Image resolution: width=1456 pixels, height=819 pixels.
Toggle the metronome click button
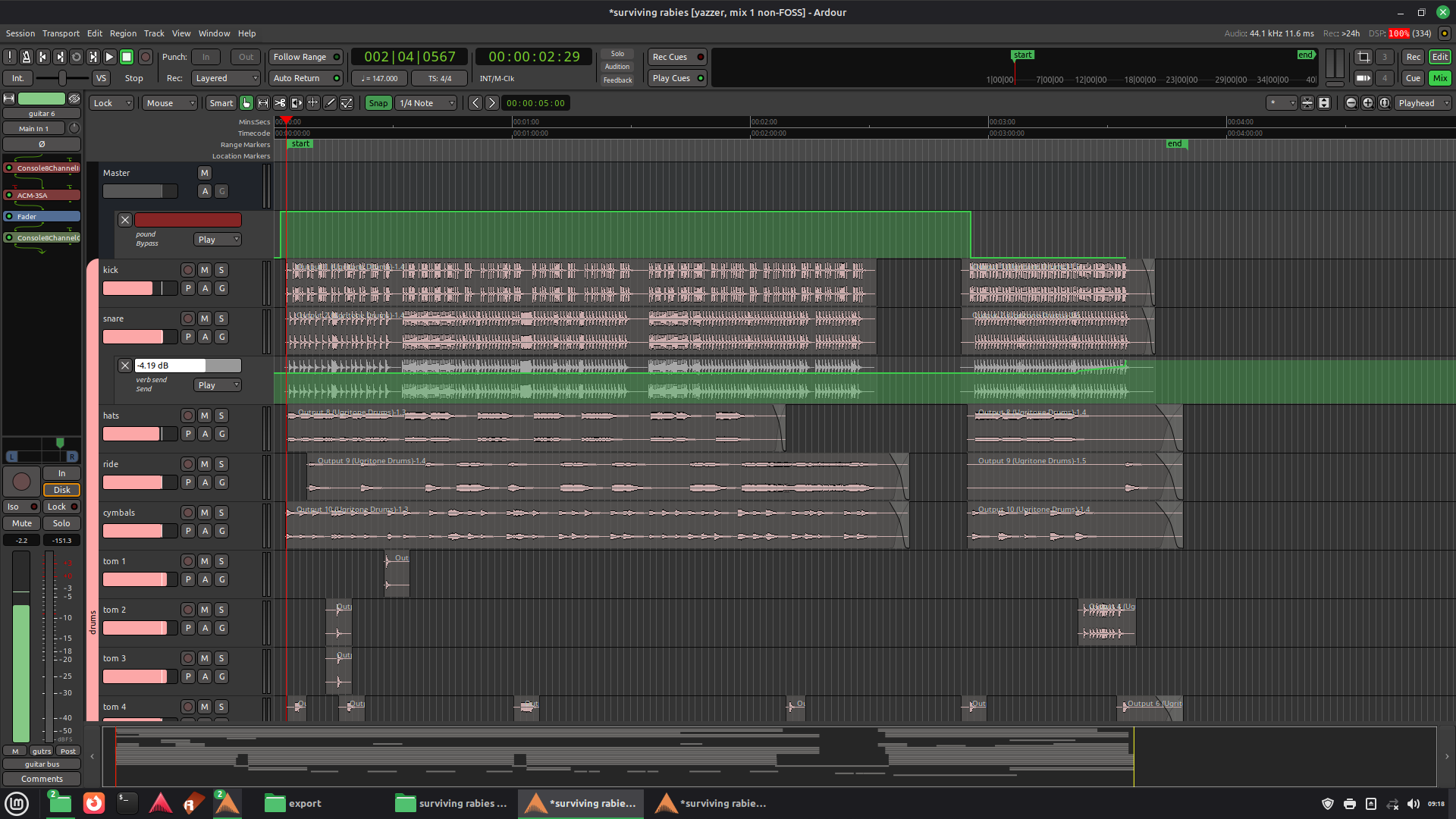(27, 57)
